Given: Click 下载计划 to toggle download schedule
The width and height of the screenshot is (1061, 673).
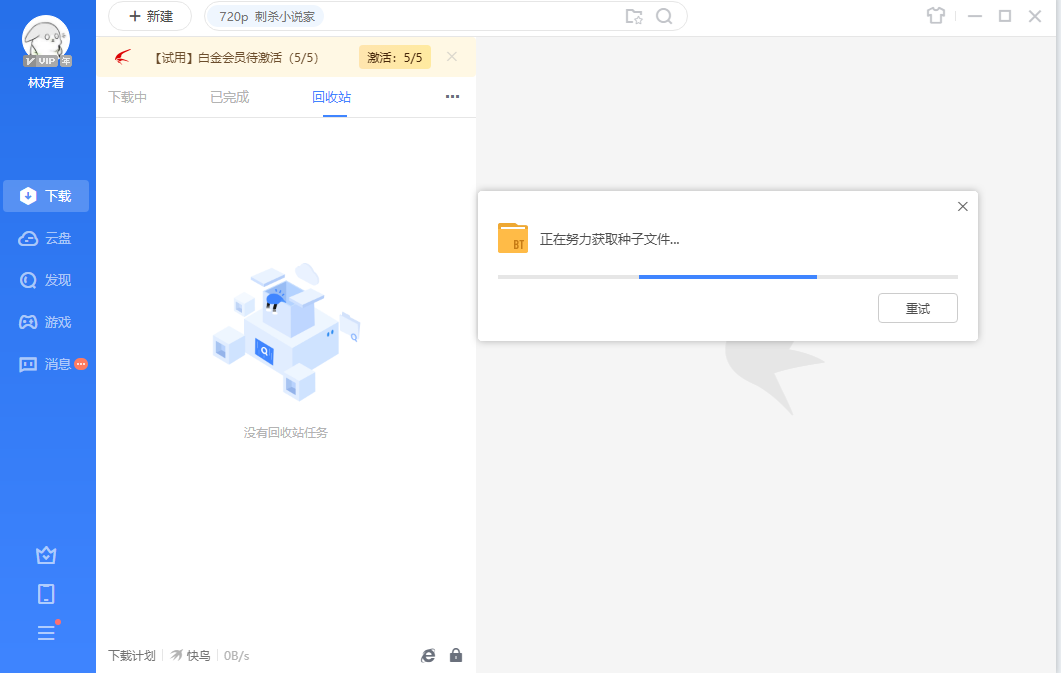Looking at the screenshot, I should point(131,655).
